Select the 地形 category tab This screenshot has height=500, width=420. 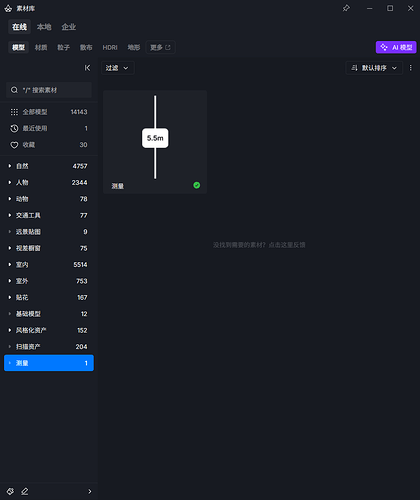(134, 47)
